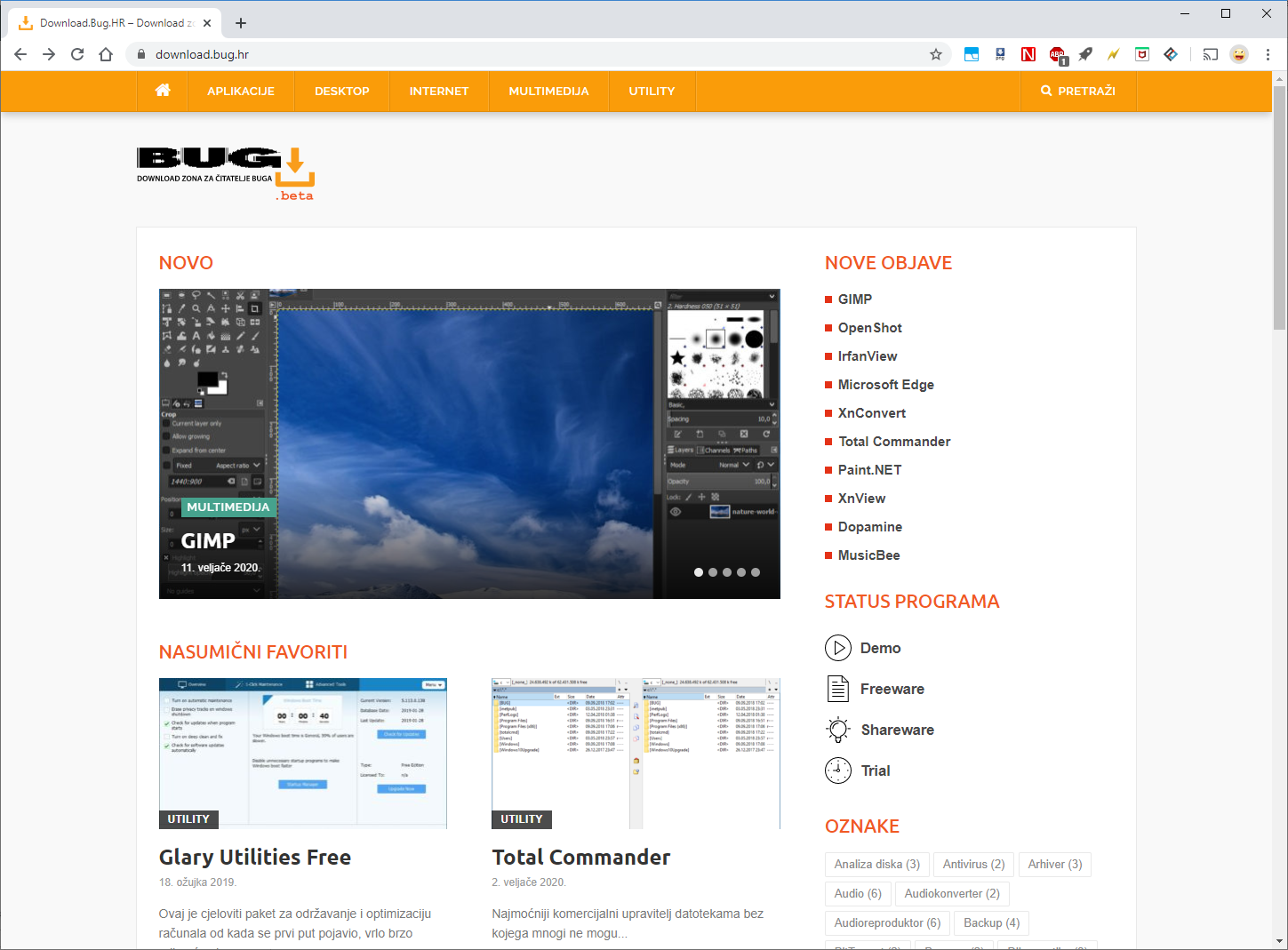Open the Adblock Plus extension icon
The width and height of the screenshot is (1288, 950).
click(1057, 55)
